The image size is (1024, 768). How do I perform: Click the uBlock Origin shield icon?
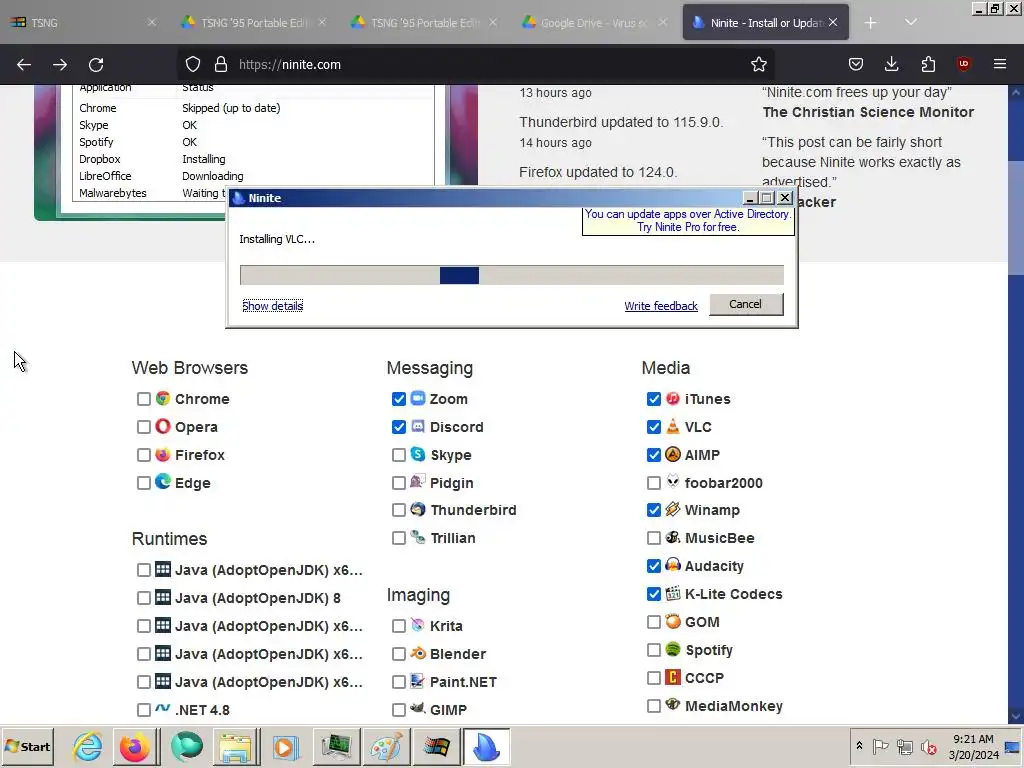pyautogui.click(x=963, y=64)
